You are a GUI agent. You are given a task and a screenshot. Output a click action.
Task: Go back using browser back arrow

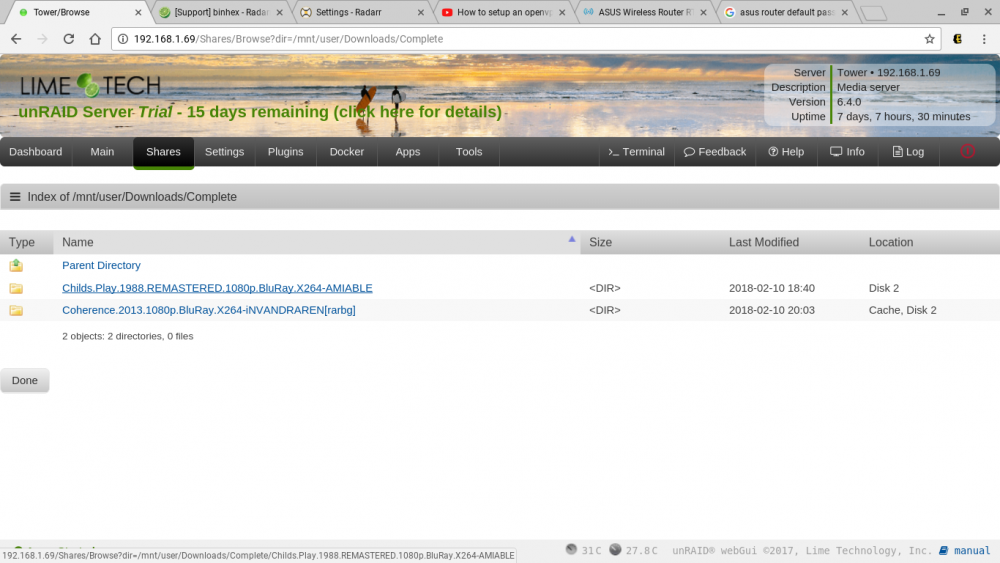16,39
